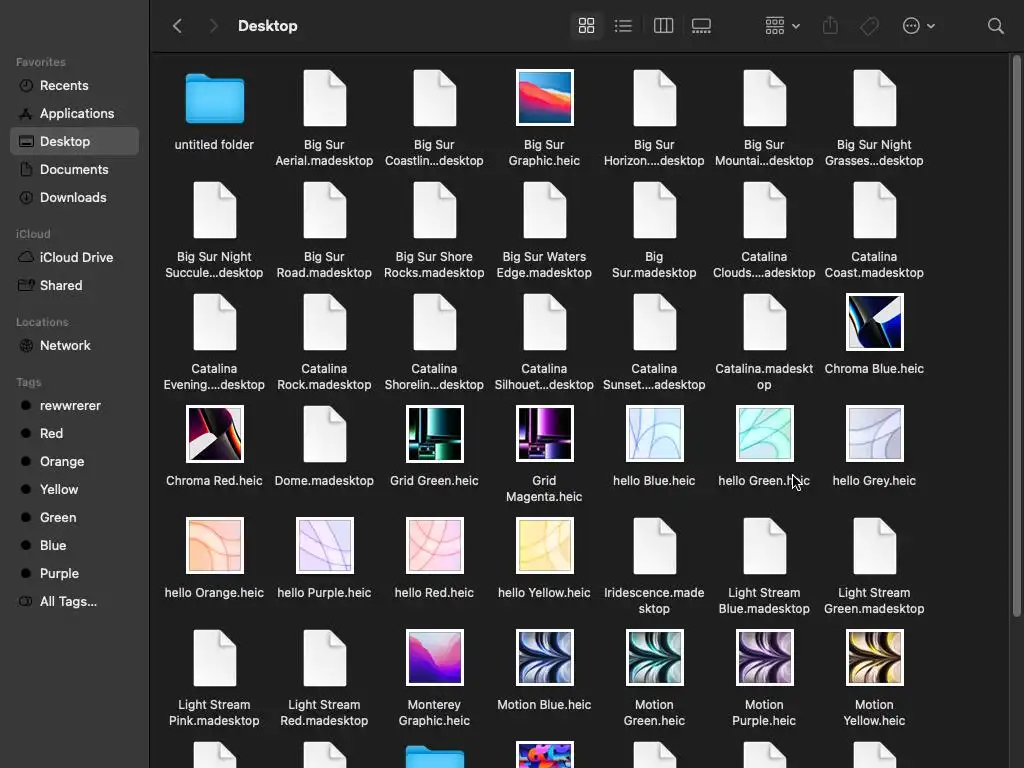Select the Motion Yellow.heic thumbnail

(874, 658)
